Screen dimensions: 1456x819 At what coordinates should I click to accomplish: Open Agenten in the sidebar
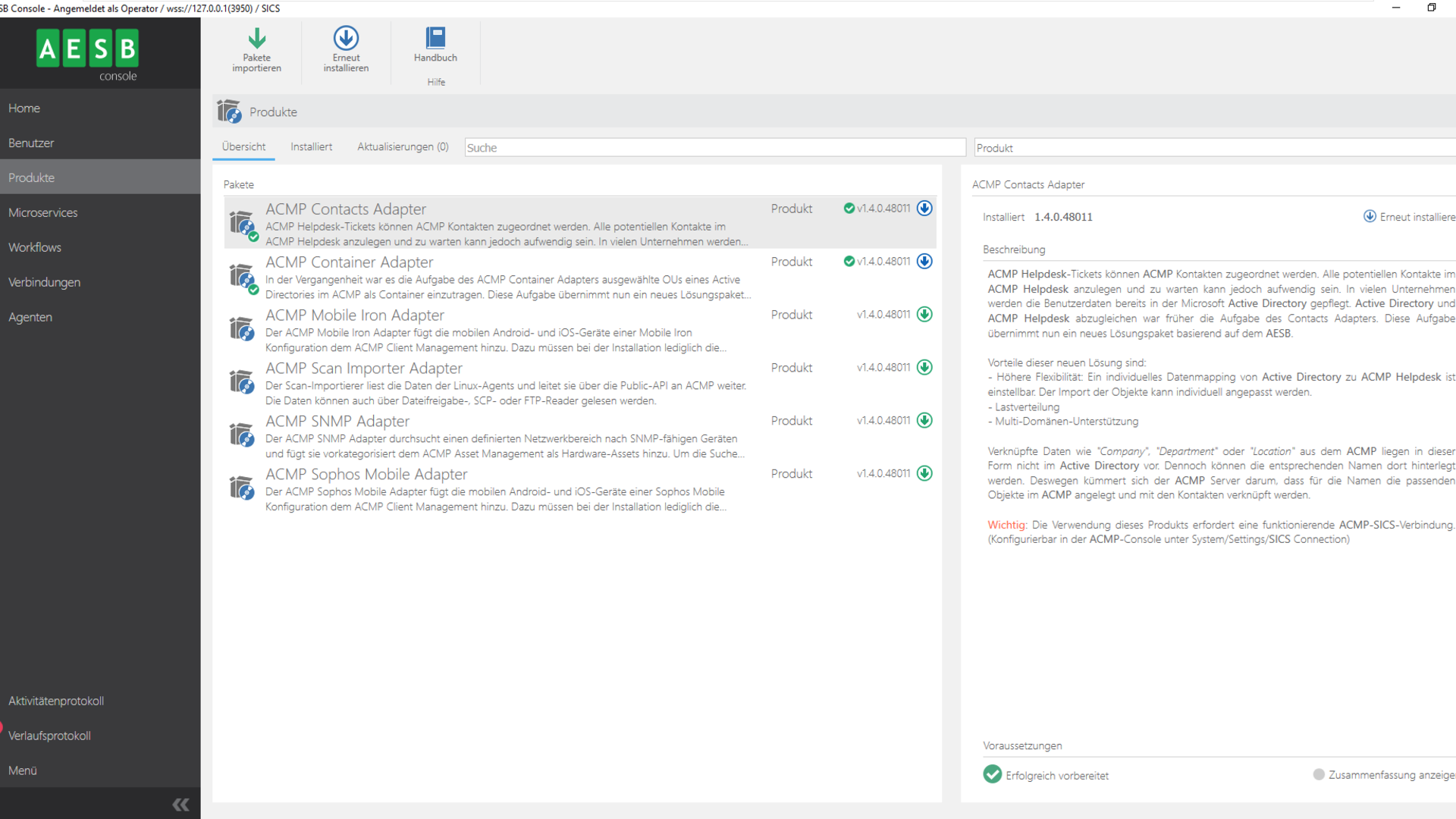[x=100, y=318]
